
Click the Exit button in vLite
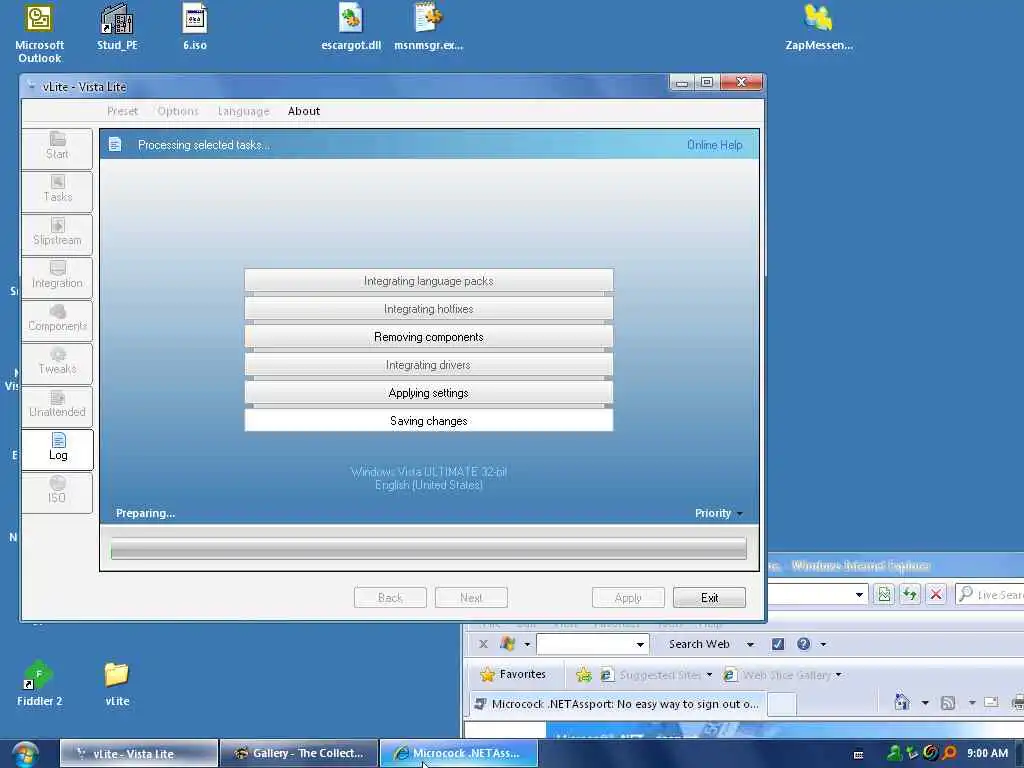(x=709, y=598)
